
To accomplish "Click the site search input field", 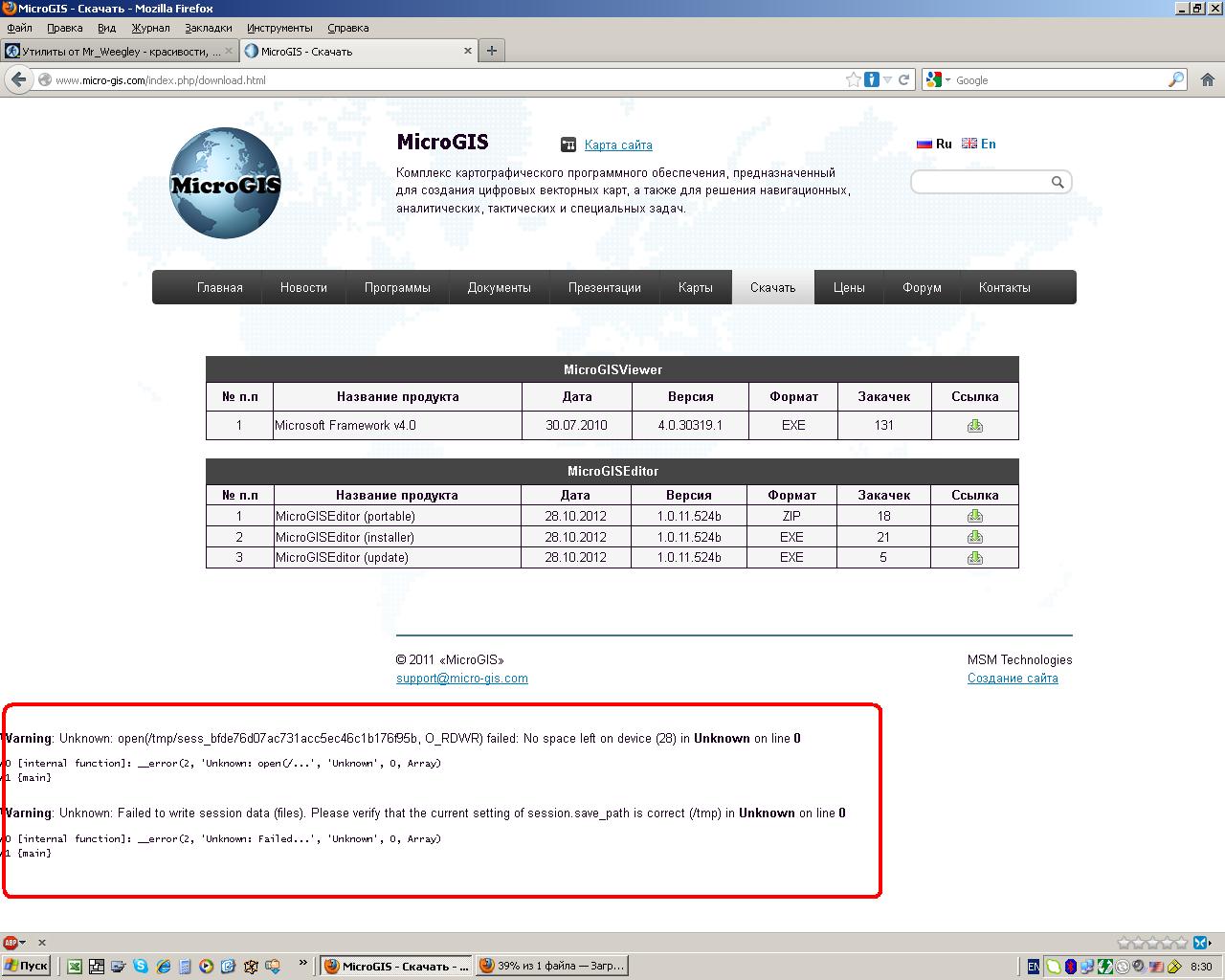I will point(980,182).
